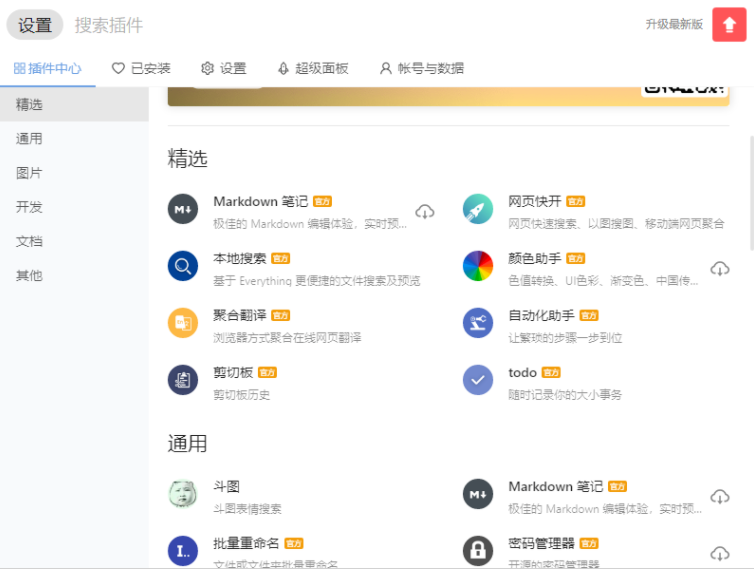Open the 自动化助手 robot arm icon

pyautogui.click(x=478, y=323)
